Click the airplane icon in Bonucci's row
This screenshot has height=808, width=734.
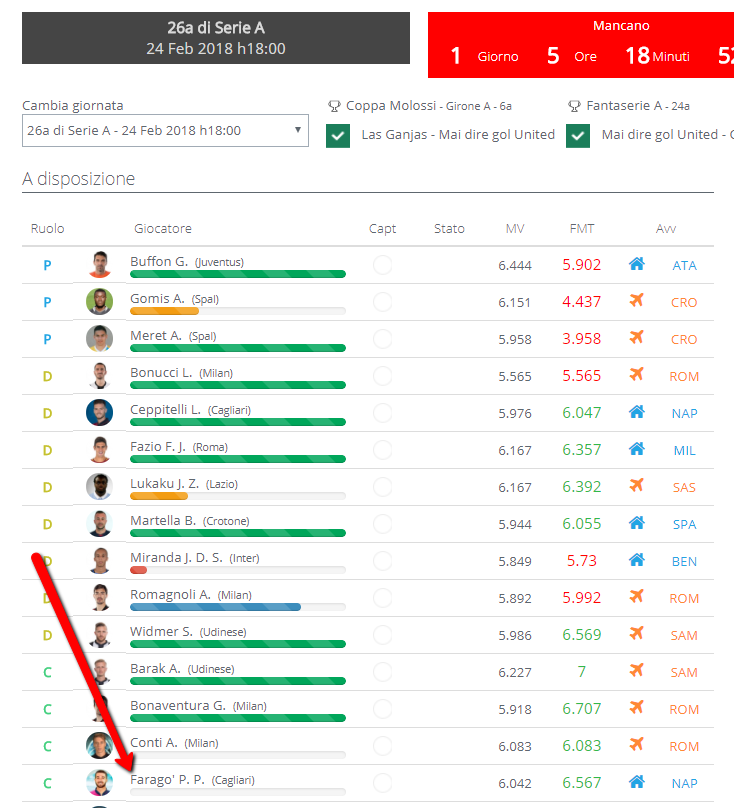[636, 375]
